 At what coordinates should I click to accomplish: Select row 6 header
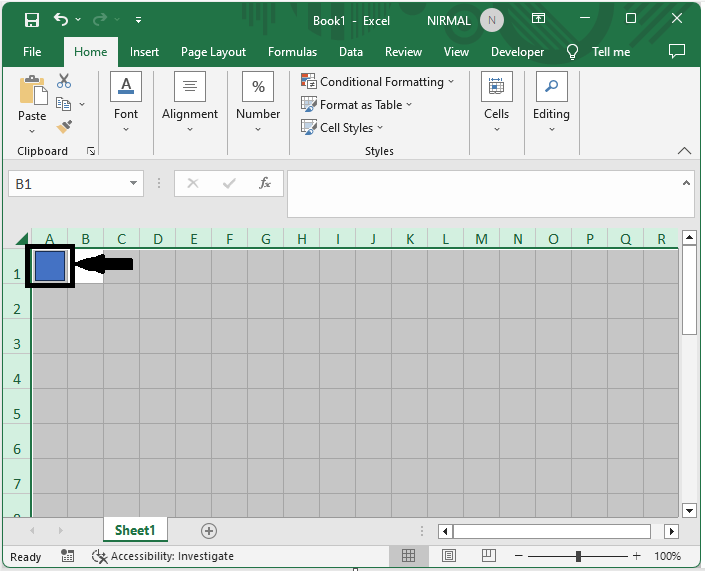[x=17, y=442]
